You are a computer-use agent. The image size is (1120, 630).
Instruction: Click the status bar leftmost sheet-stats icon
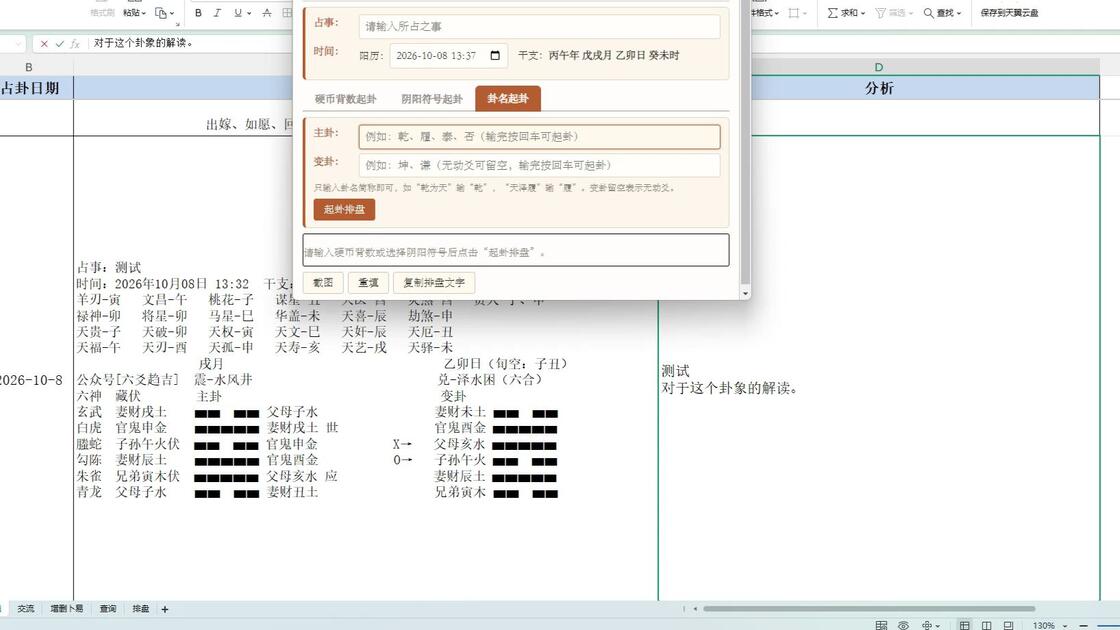click(x=881, y=625)
